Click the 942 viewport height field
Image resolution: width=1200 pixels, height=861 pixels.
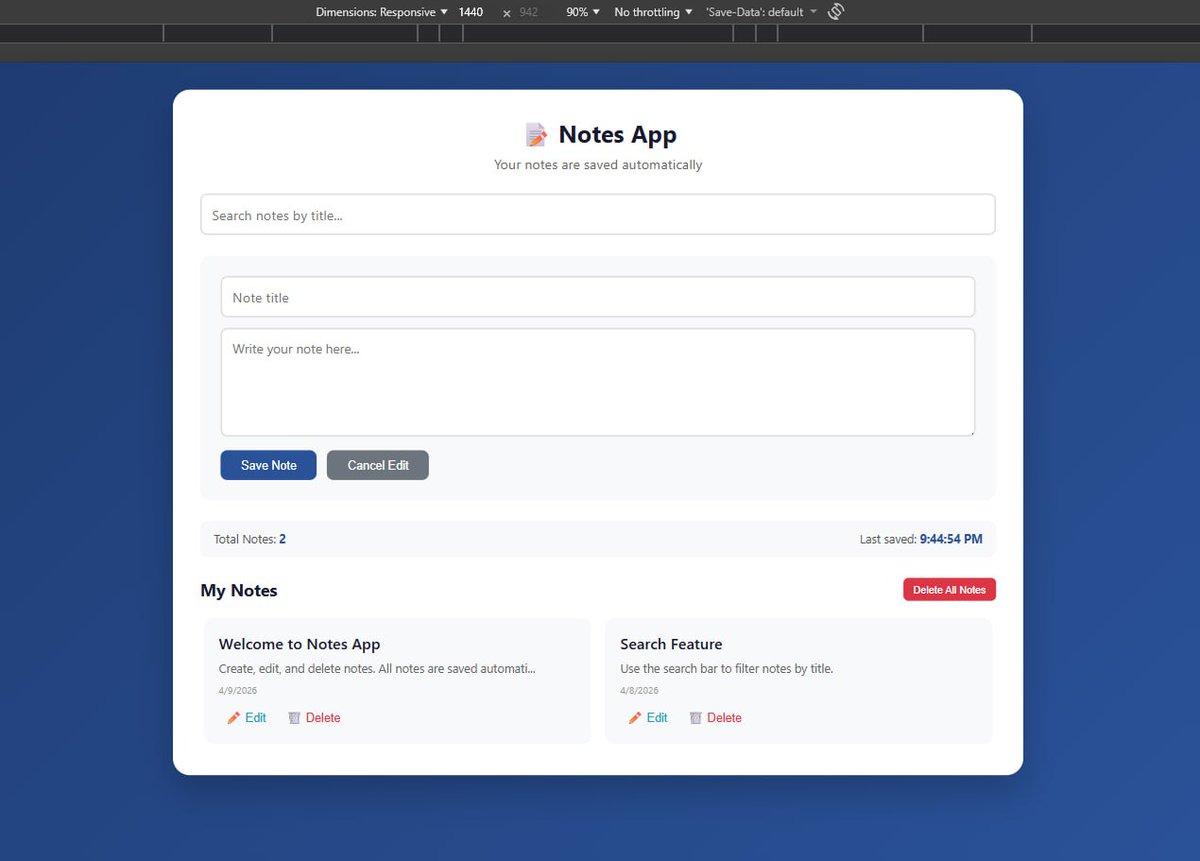(529, 12)
